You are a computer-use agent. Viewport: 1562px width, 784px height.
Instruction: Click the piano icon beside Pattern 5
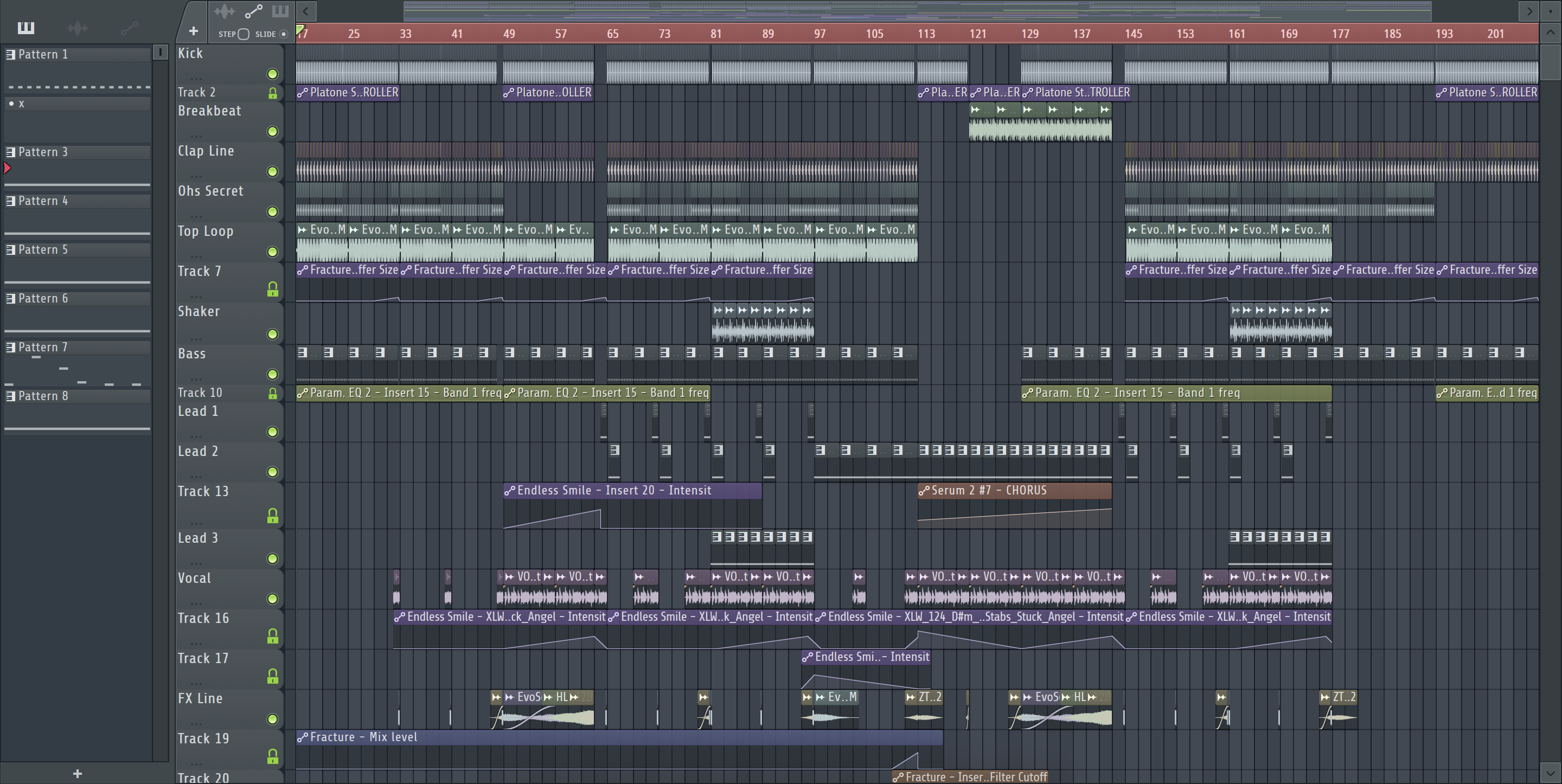(10, 250)
